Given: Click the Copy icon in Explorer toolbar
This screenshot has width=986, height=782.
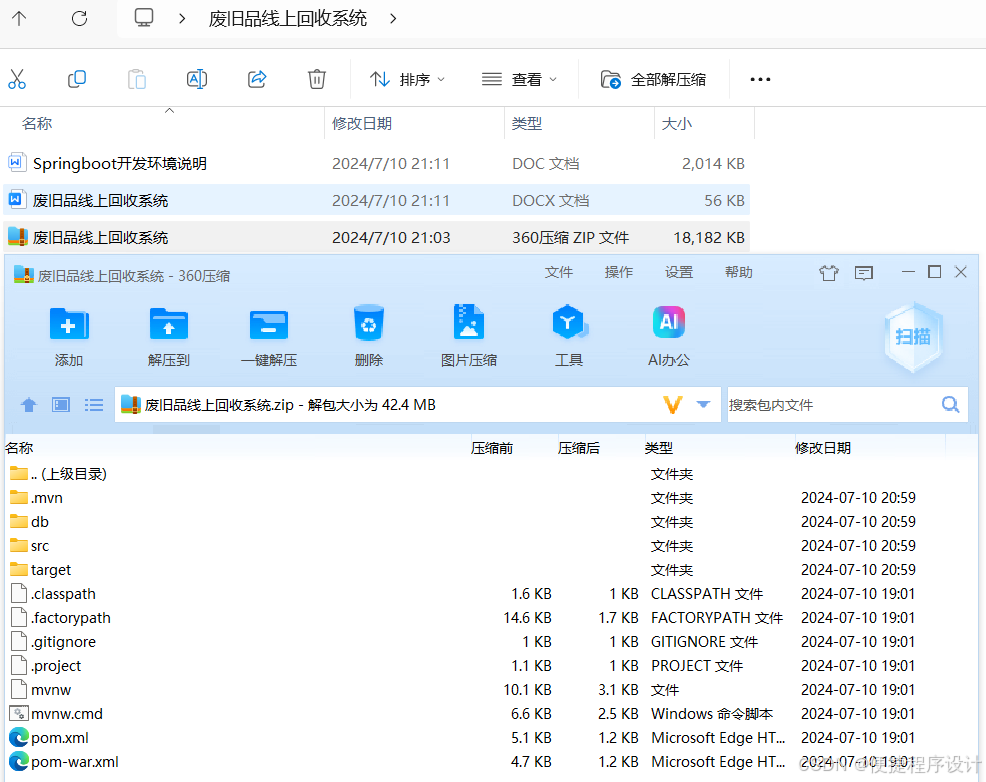Looking at the screenshot, I should (x=77, y=79).
